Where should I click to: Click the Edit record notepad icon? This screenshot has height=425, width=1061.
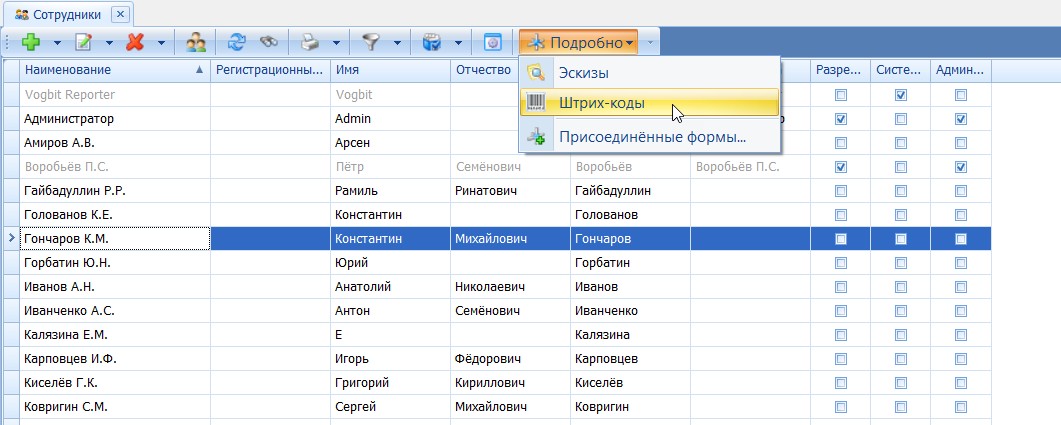click(x=83, y=43)
